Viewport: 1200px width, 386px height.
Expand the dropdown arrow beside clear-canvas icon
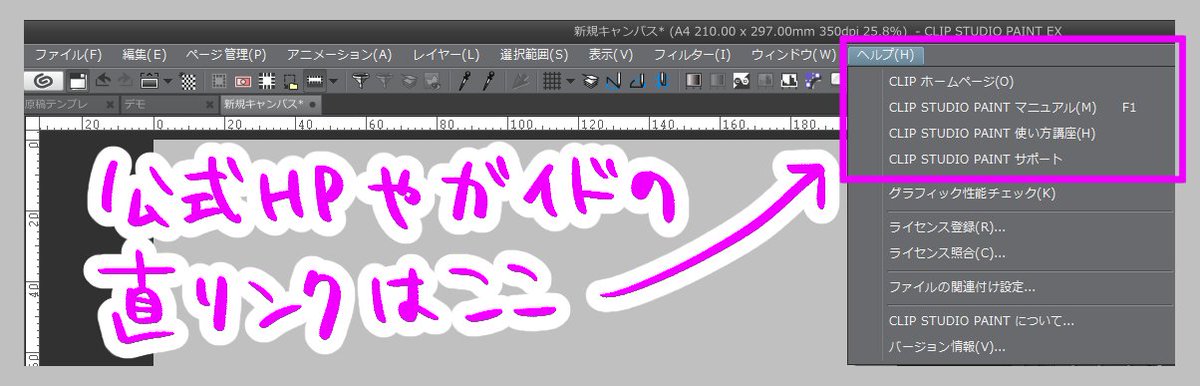click(x=168, y=82)
